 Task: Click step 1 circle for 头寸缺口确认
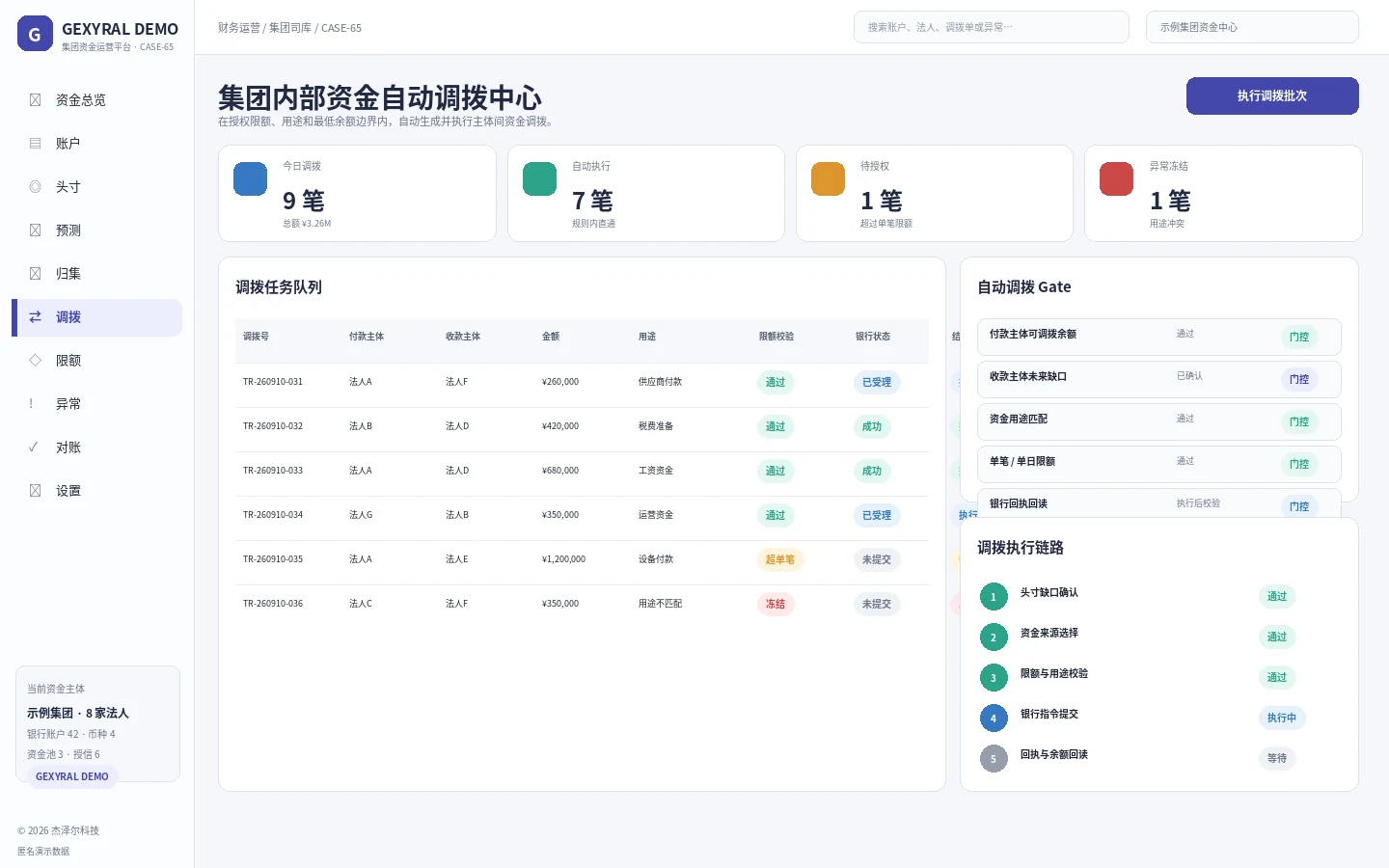[994, 597]
